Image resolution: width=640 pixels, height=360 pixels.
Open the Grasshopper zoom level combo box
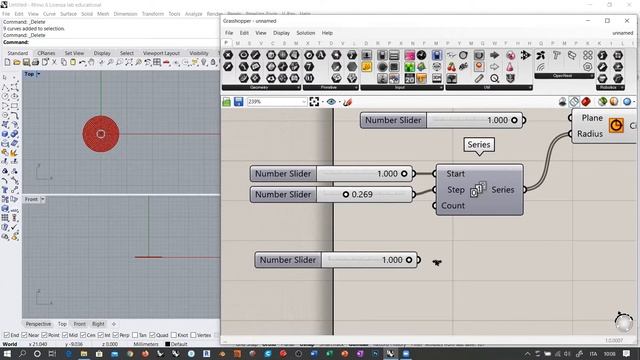pos(276,102)
